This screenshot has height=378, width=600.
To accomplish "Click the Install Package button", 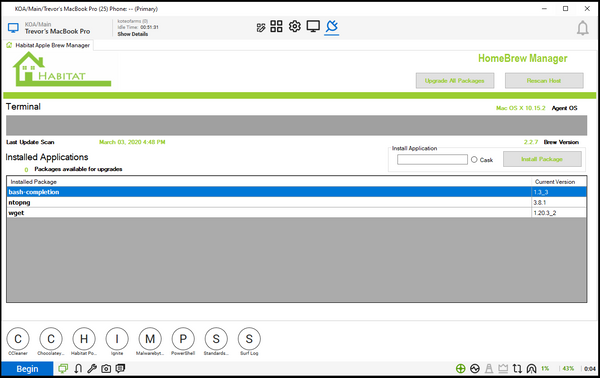I will [x=542, y=159].
